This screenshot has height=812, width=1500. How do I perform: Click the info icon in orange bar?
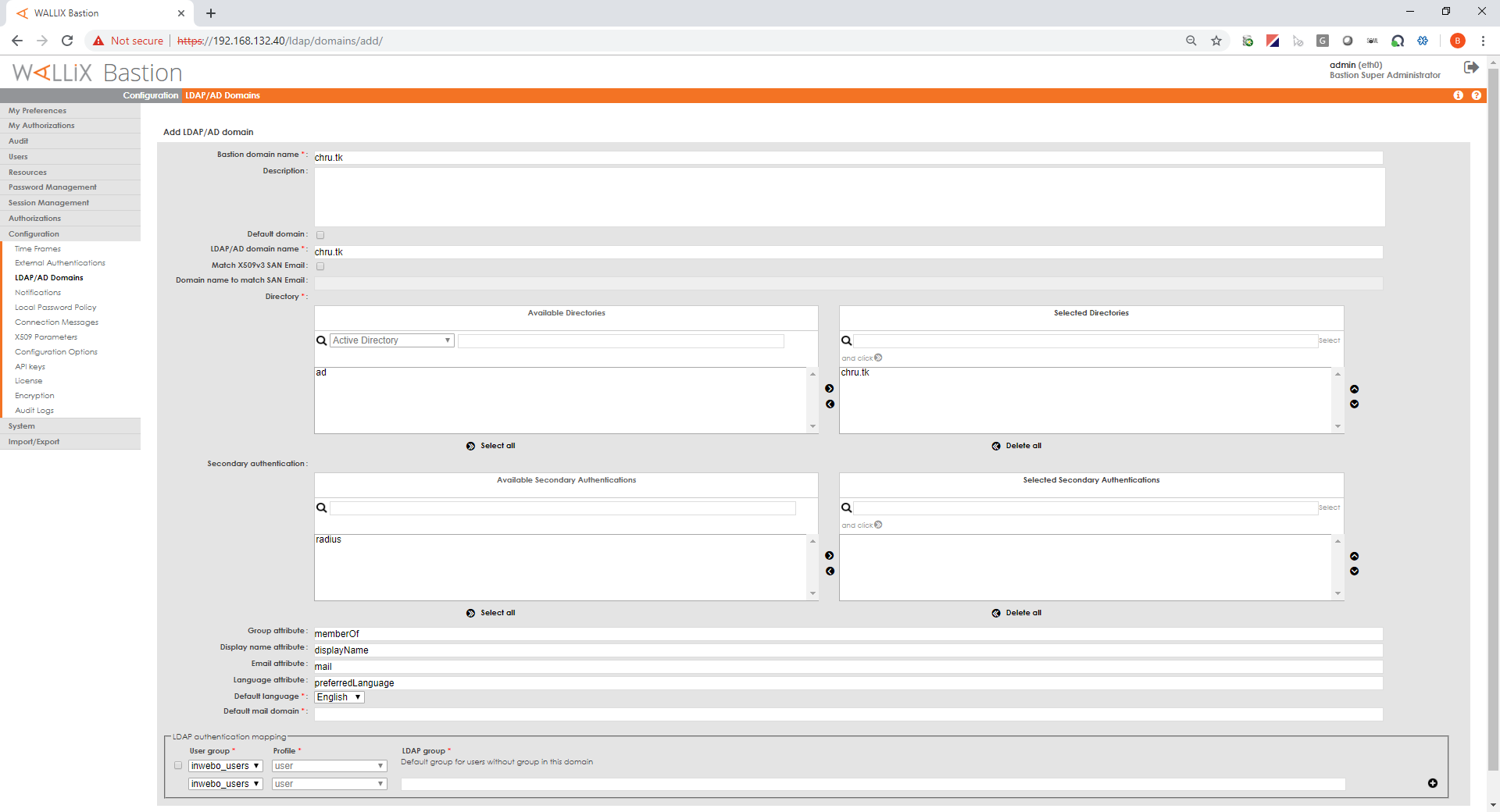pyautogui.click(x=1458, y=95)
